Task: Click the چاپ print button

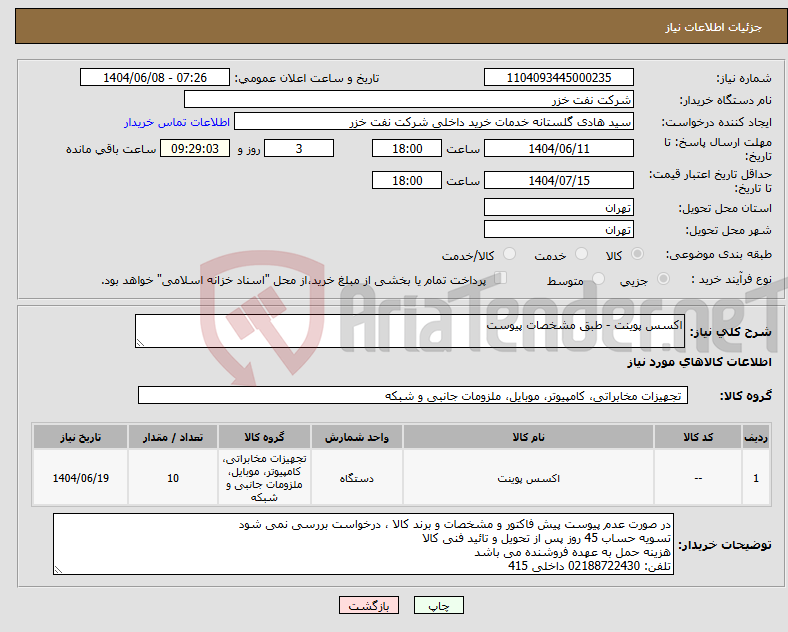Action: pos(439,605)
